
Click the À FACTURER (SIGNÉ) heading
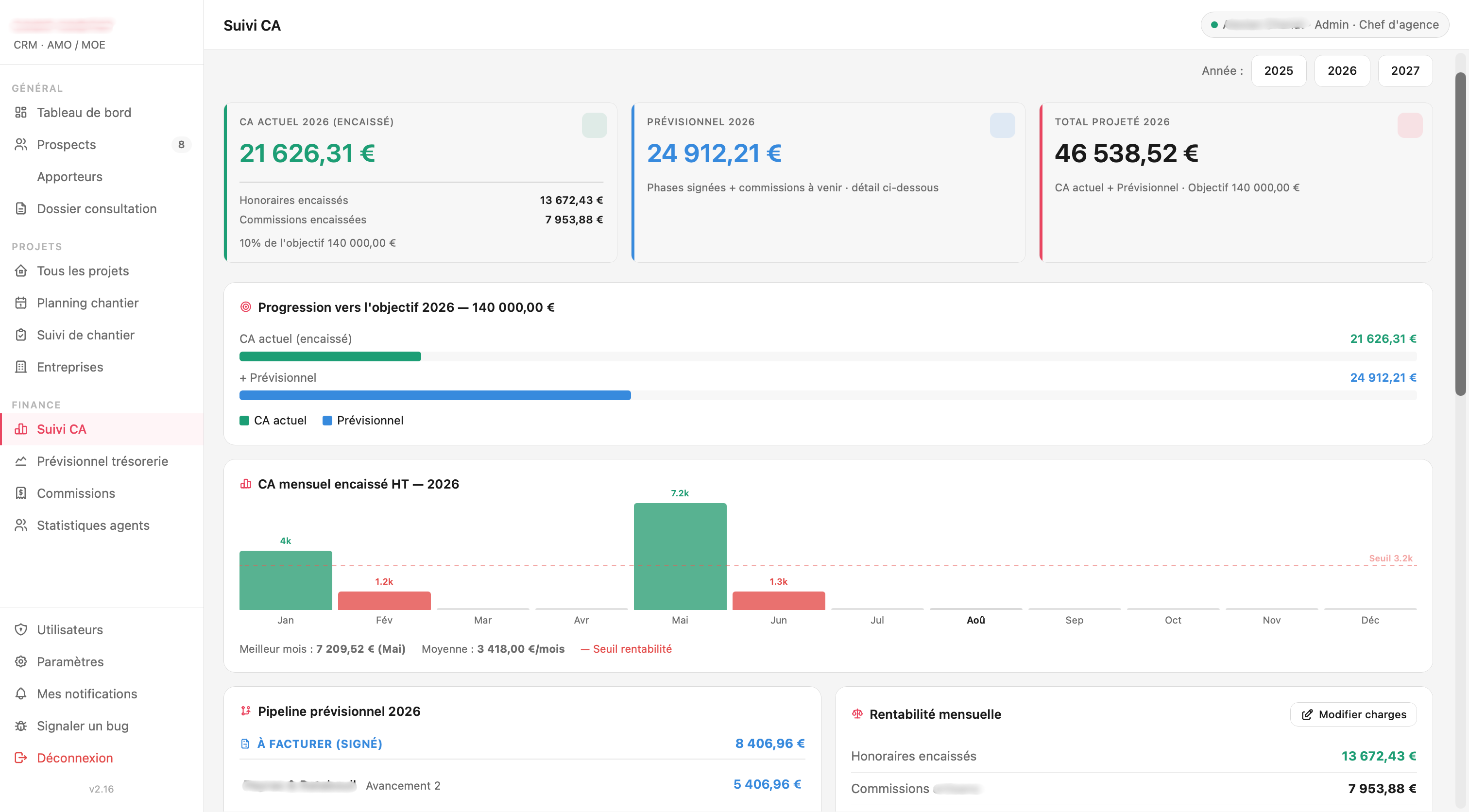(319, 744)
